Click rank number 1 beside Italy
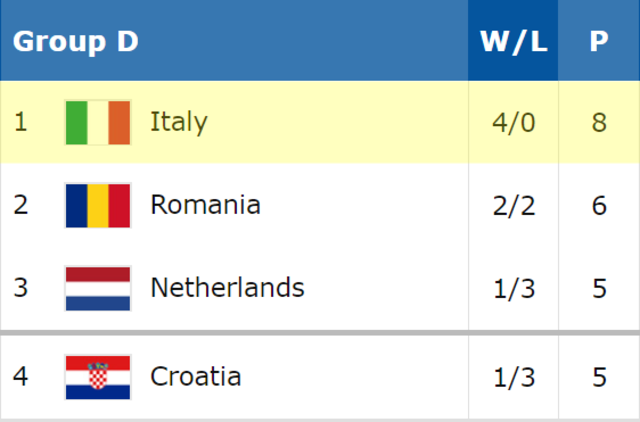Screen dimensions: 640x422 point(20,122)
